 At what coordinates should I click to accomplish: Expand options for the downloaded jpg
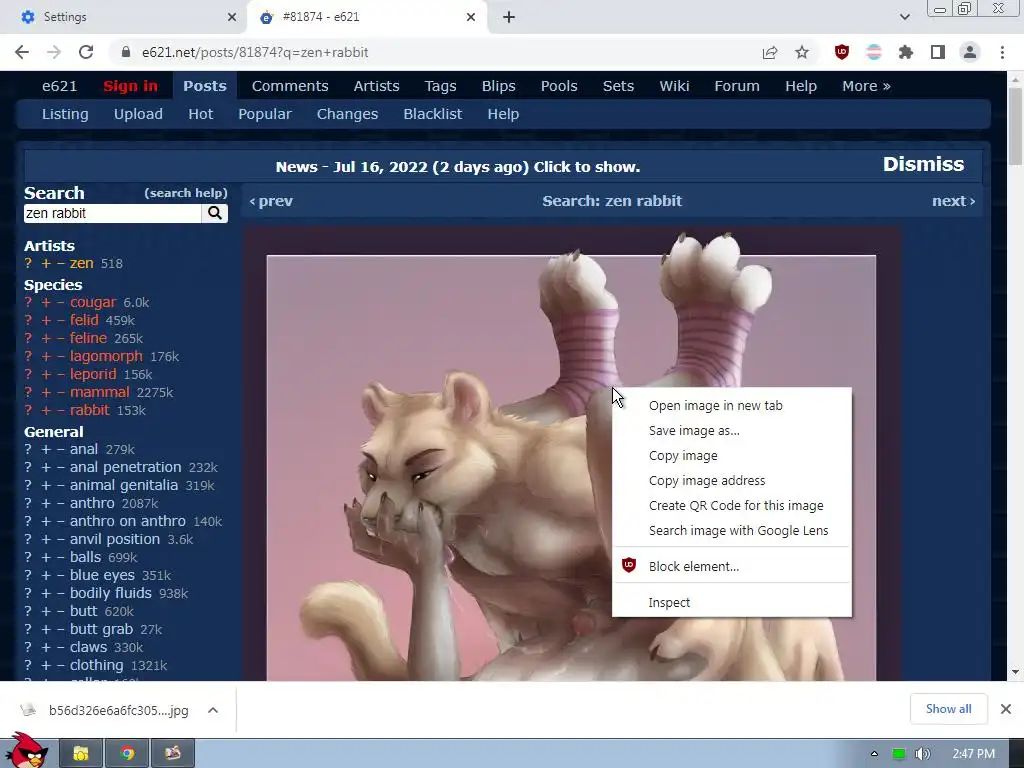213,710
